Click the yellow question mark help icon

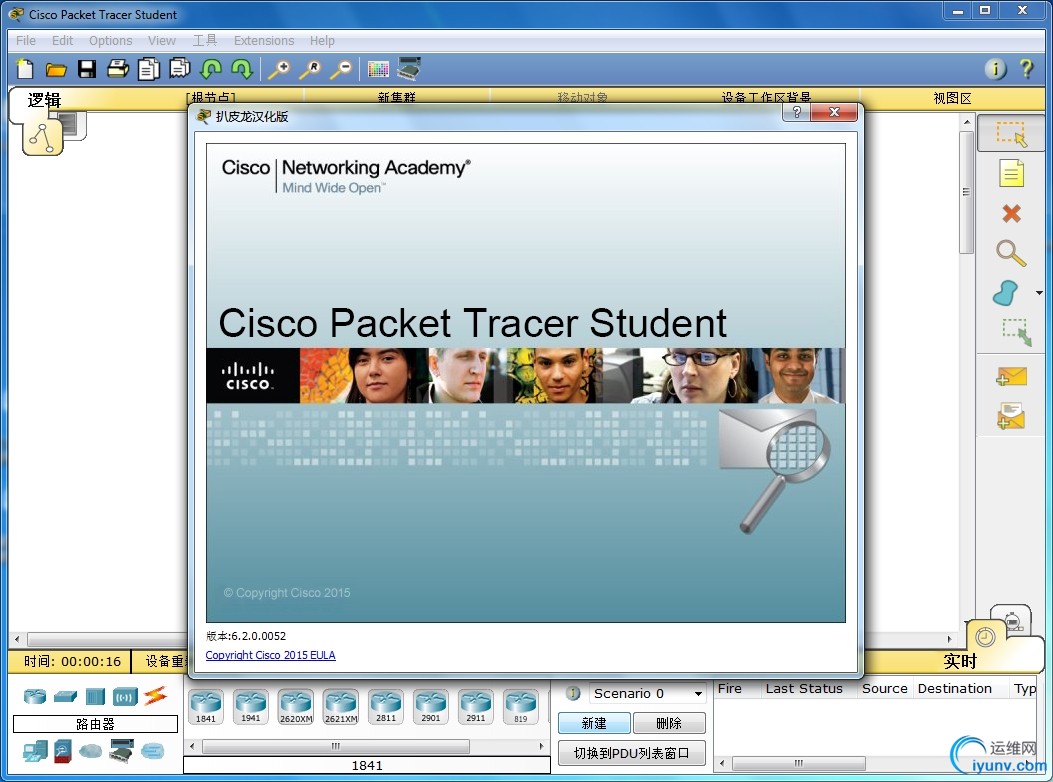pos(1026,69)
